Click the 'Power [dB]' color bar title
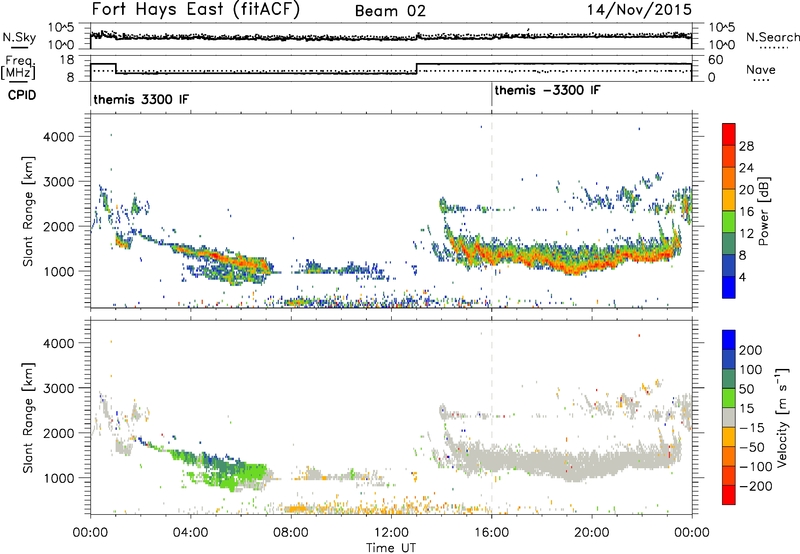This screenshot has height=554, width=800. tap(764, 211)
